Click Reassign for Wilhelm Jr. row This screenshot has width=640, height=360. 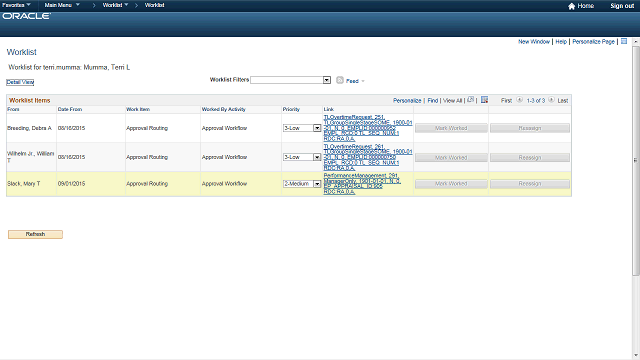tap(530, 158)
